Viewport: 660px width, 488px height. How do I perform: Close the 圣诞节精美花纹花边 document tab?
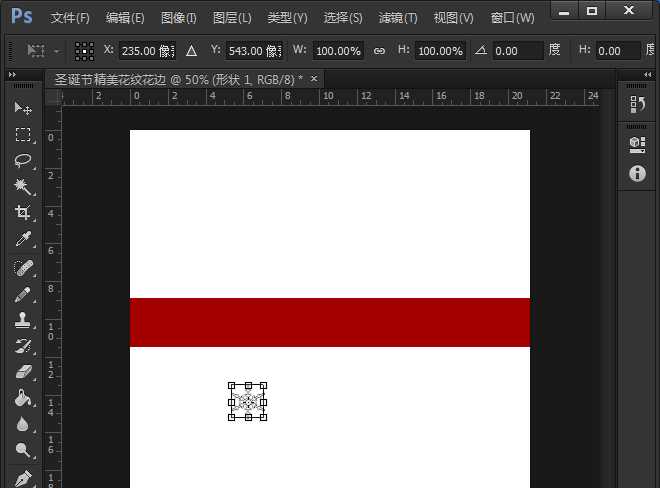314,78
